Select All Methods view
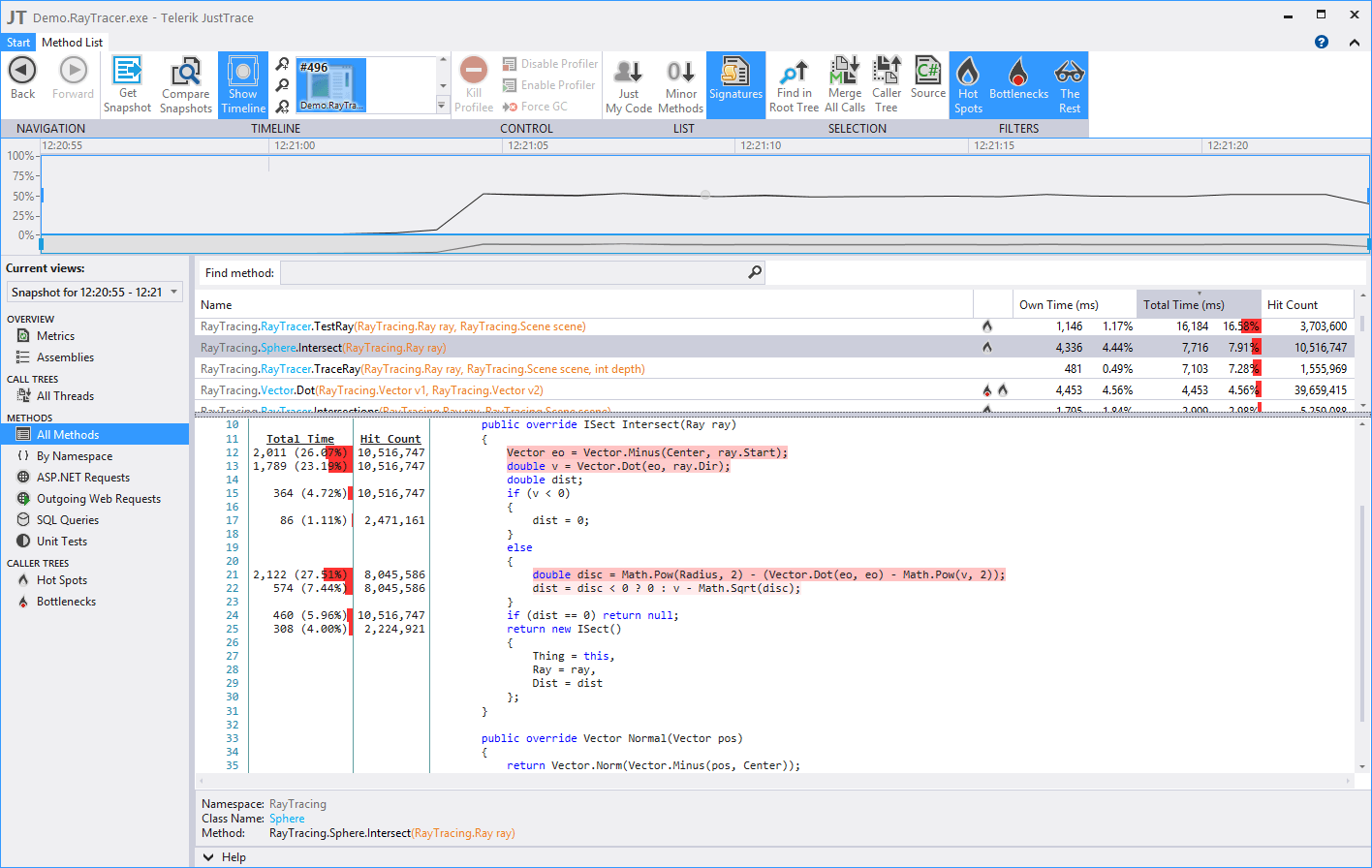This screenshot has width=1372, height=868. 94,435
